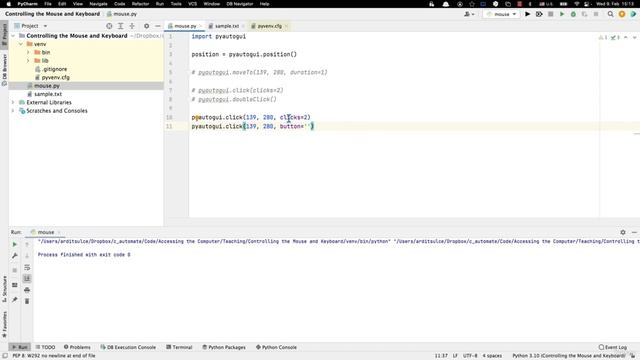The width and height of the screenshot is (640, 360).
Task: Clear Run console output with trash icon
Action: click(x=27, y=301)
